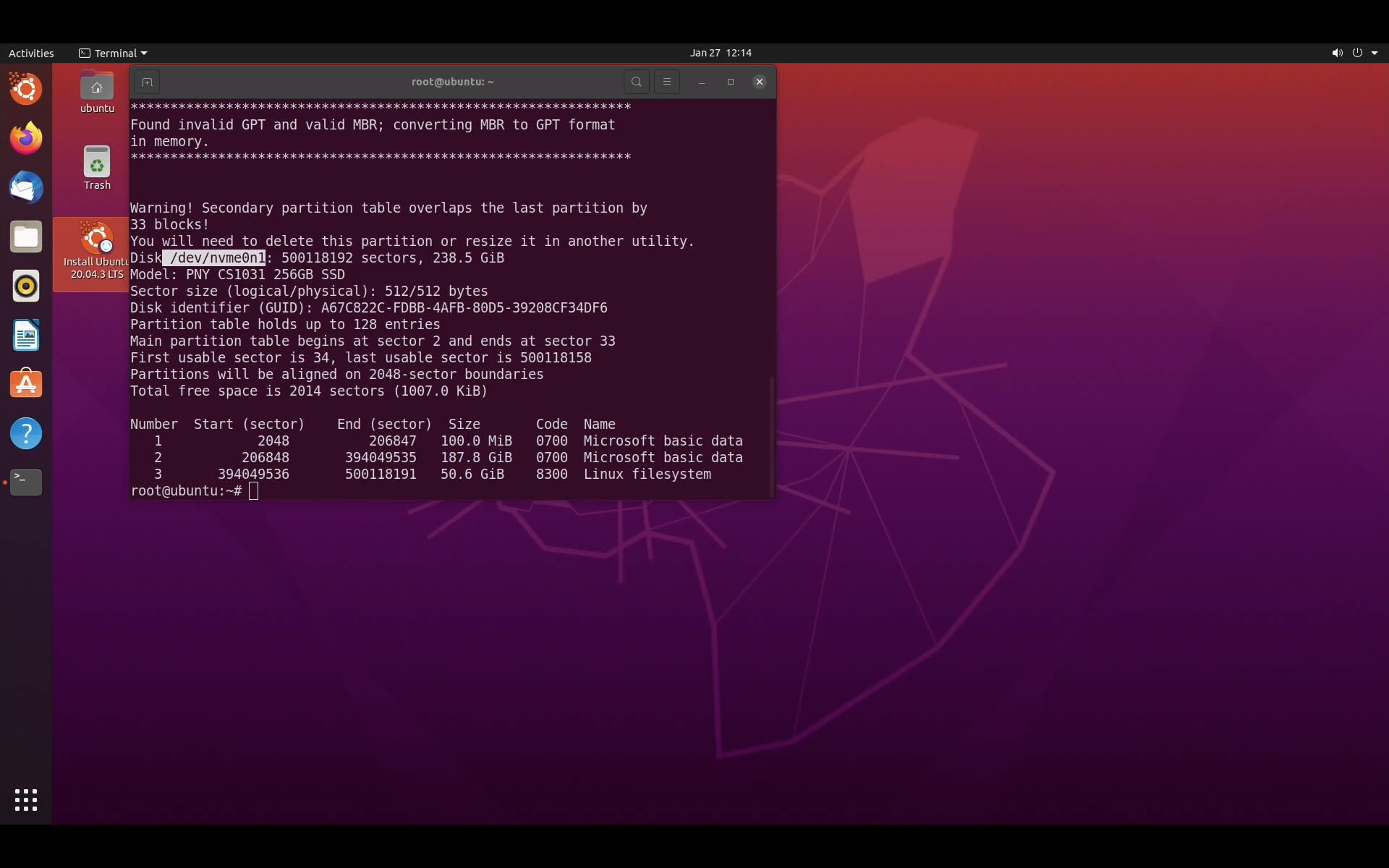Open Activities overview

(x=31, y=53)
